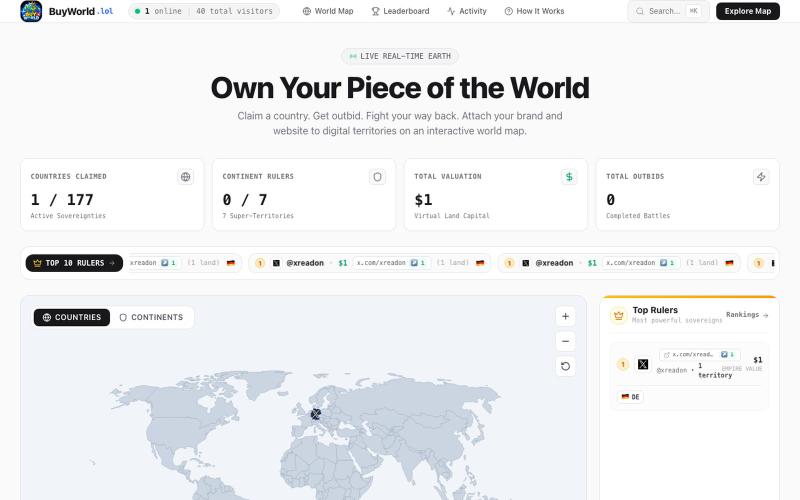The height and width of the screenshot is (500, 800).
Task: Zoom in the map with plus button
Action: (565, 316)
